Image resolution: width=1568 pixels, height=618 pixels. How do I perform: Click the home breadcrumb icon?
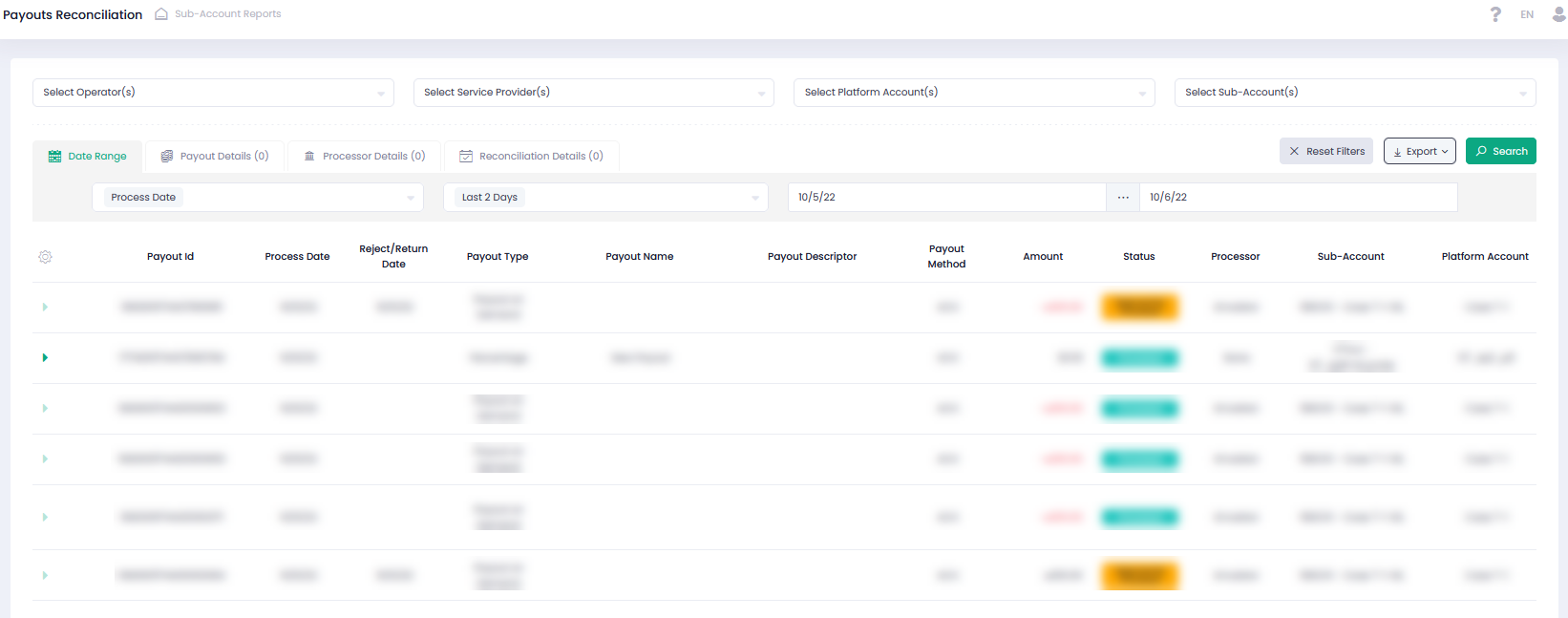(161, 14)
